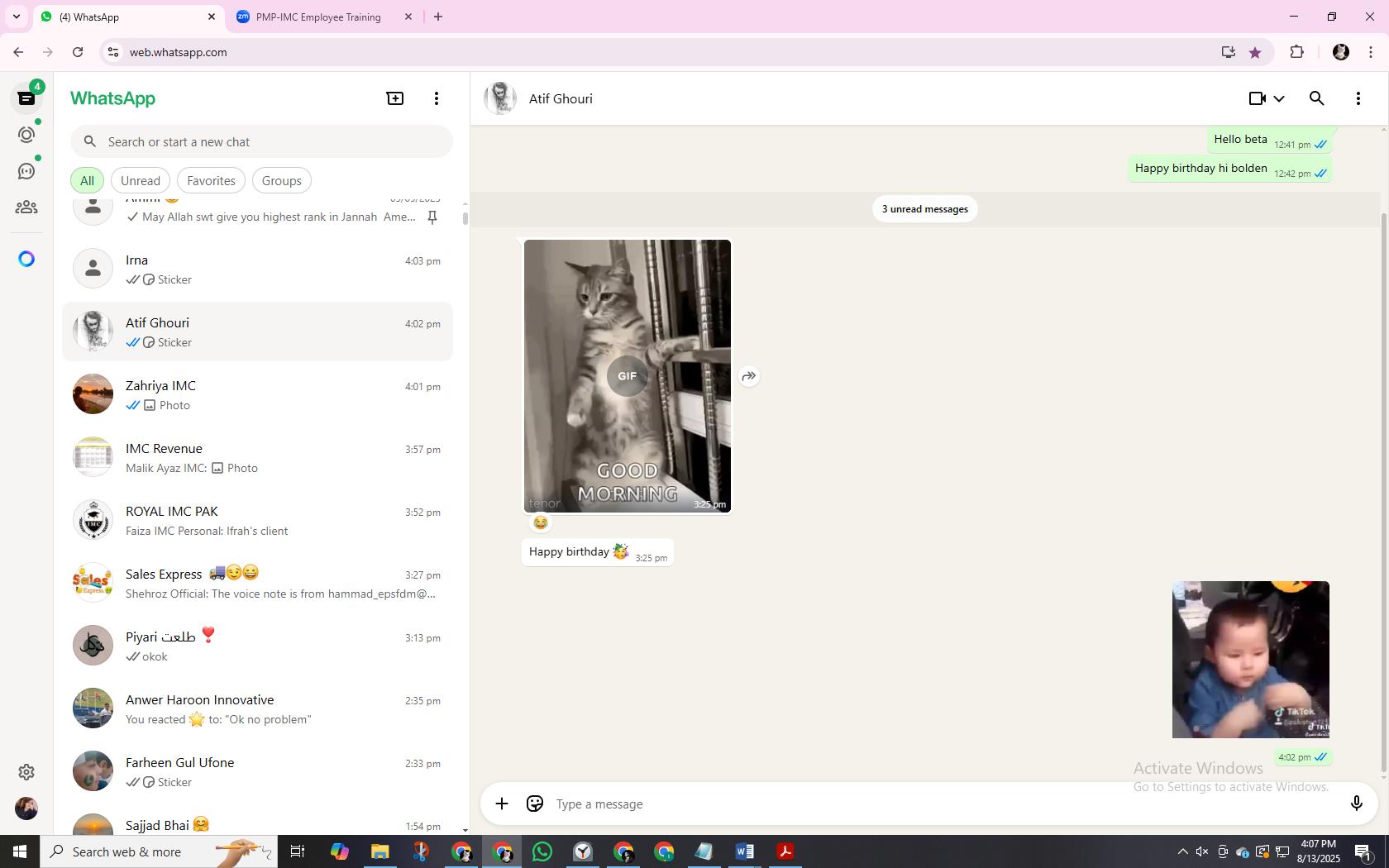Open the emoji and sticker picker
This screenshot has width=1389, height=868.
point(535,804)
